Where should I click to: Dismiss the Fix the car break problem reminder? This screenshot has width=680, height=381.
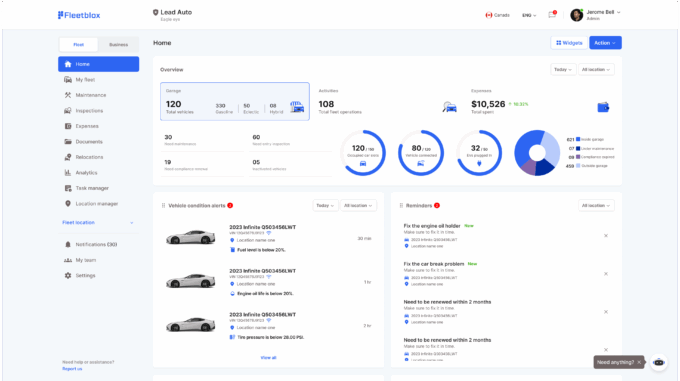tap(606, 274)
